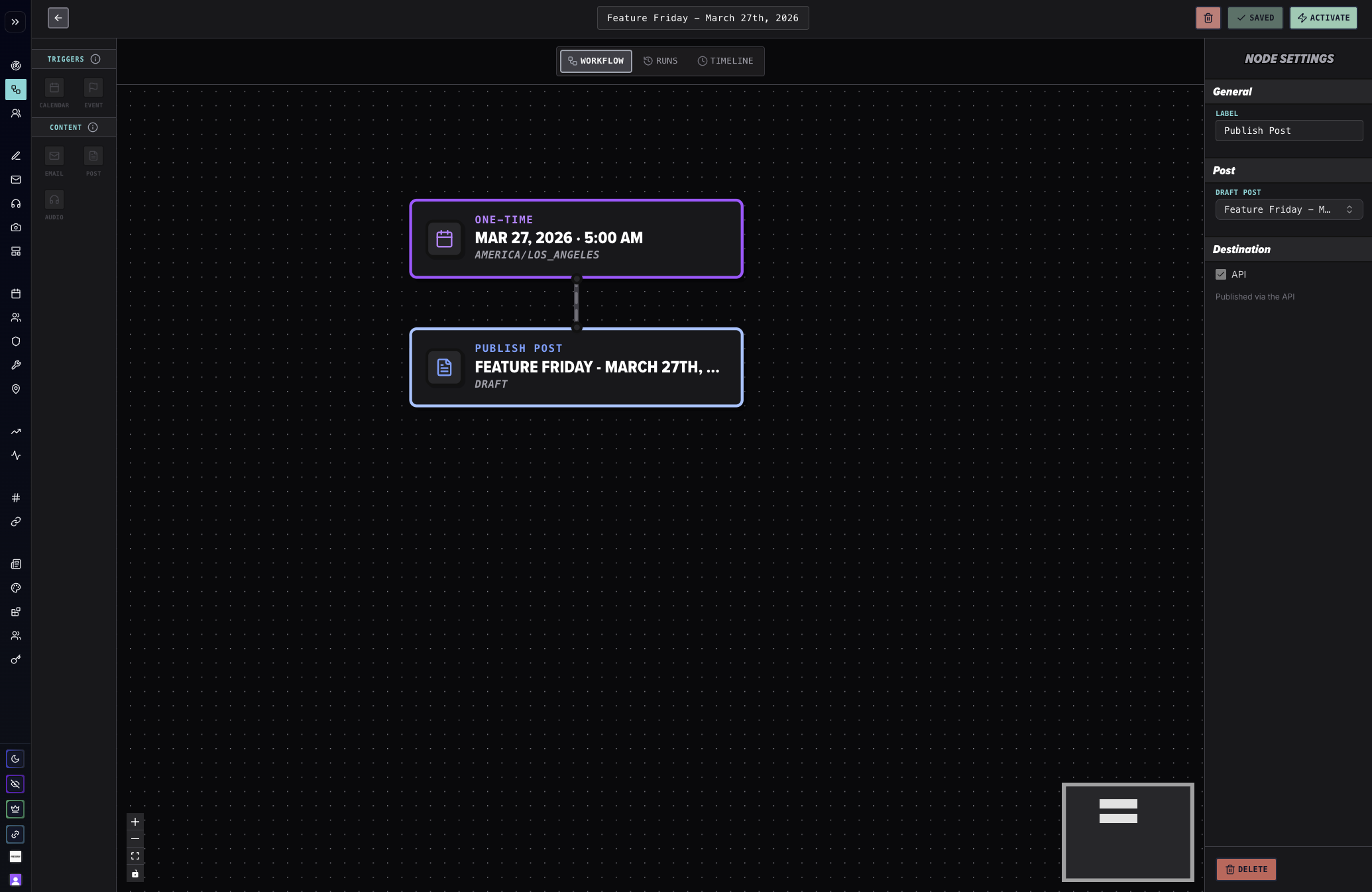Viewport: 1372px width, 892px height.
Task: Click the fit view canvas icon
Action: point(135,856)
